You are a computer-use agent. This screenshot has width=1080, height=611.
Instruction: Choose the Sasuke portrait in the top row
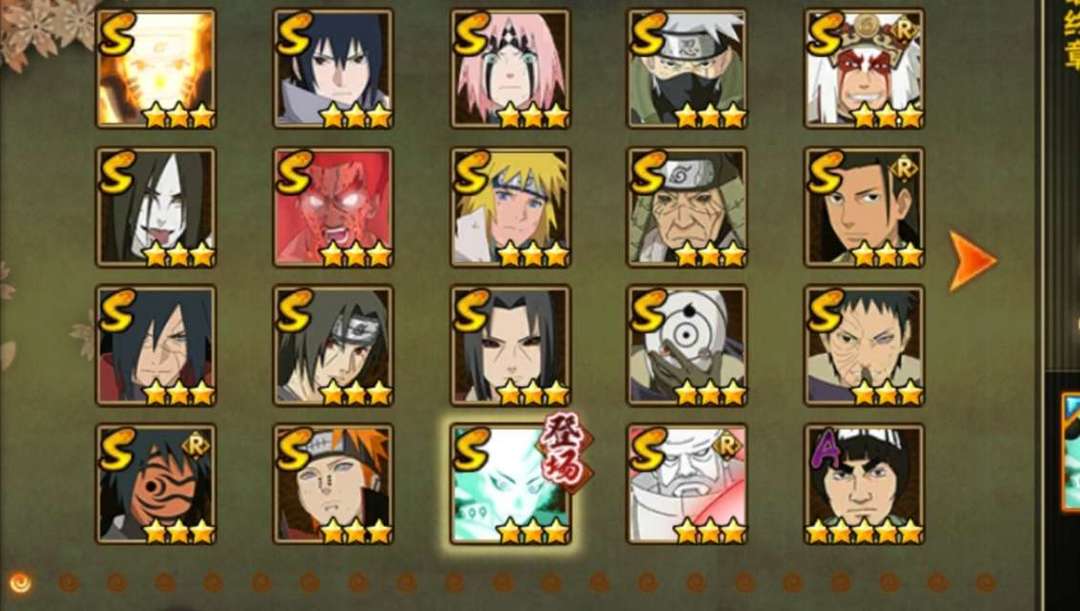[333, 68]
